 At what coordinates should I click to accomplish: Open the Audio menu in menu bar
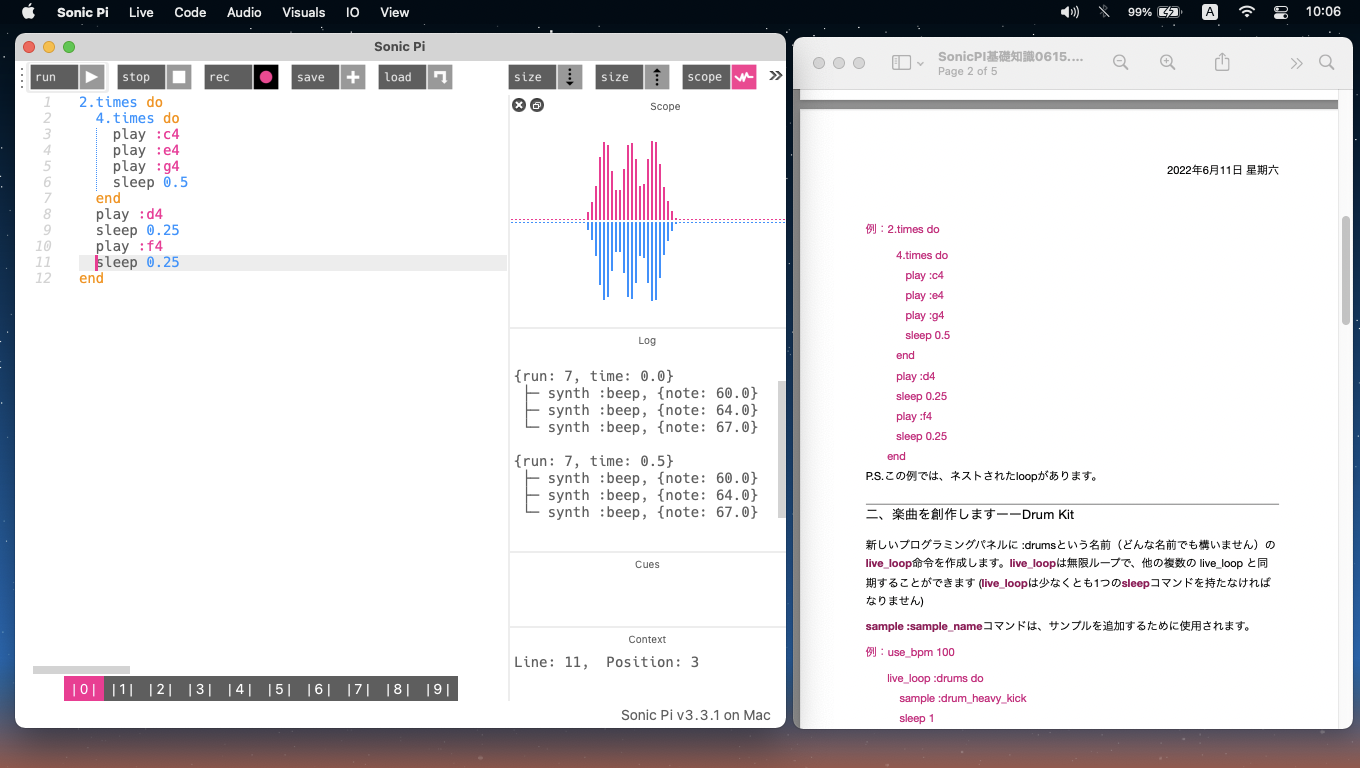[244, 12]
